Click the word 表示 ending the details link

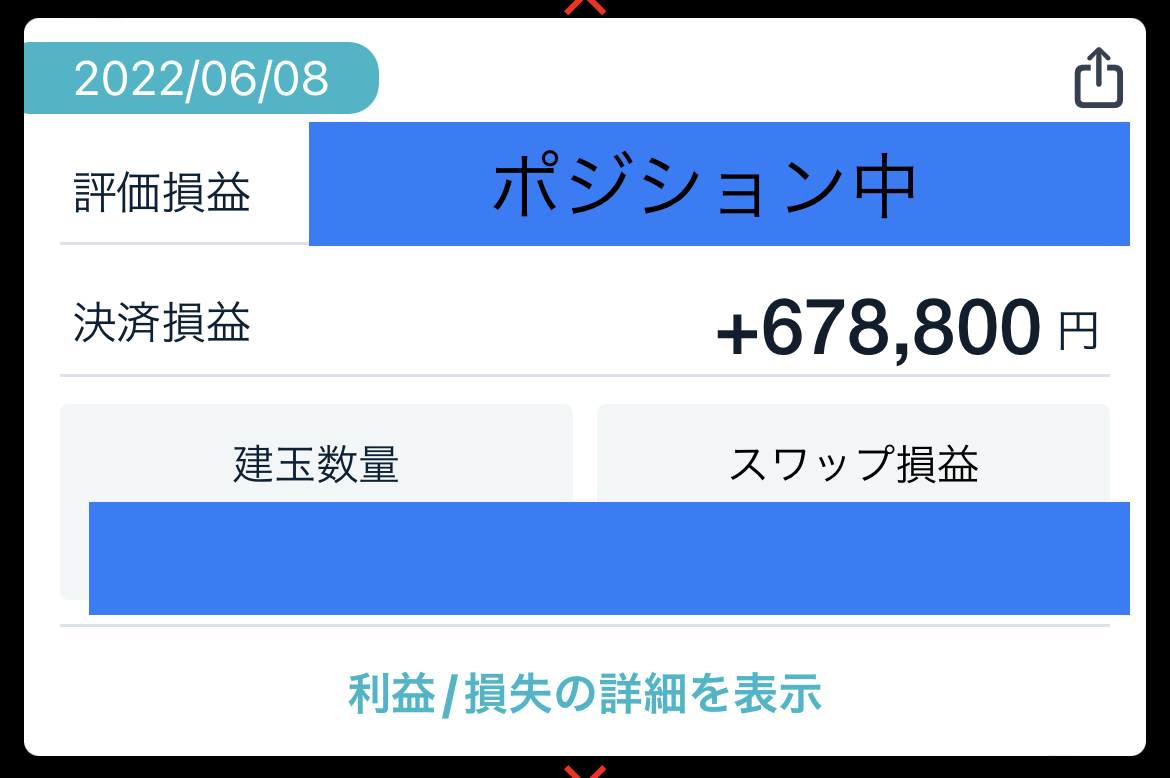(778, 693)
